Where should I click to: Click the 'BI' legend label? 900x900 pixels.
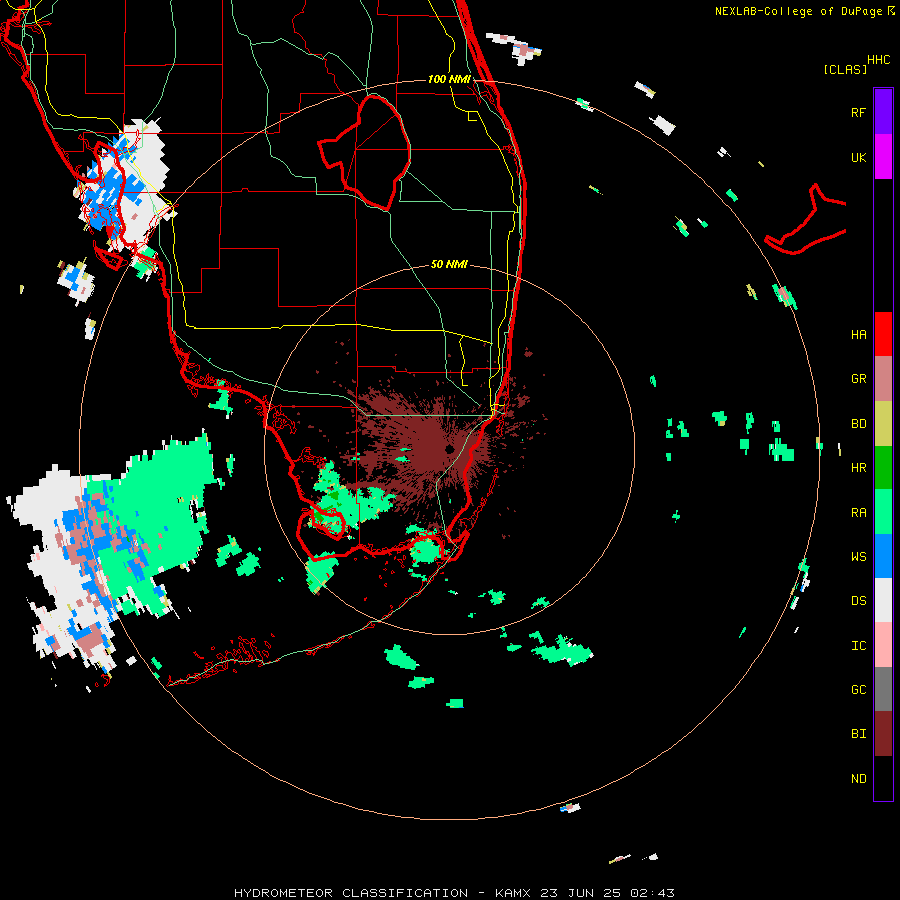(x=858, y=734)
